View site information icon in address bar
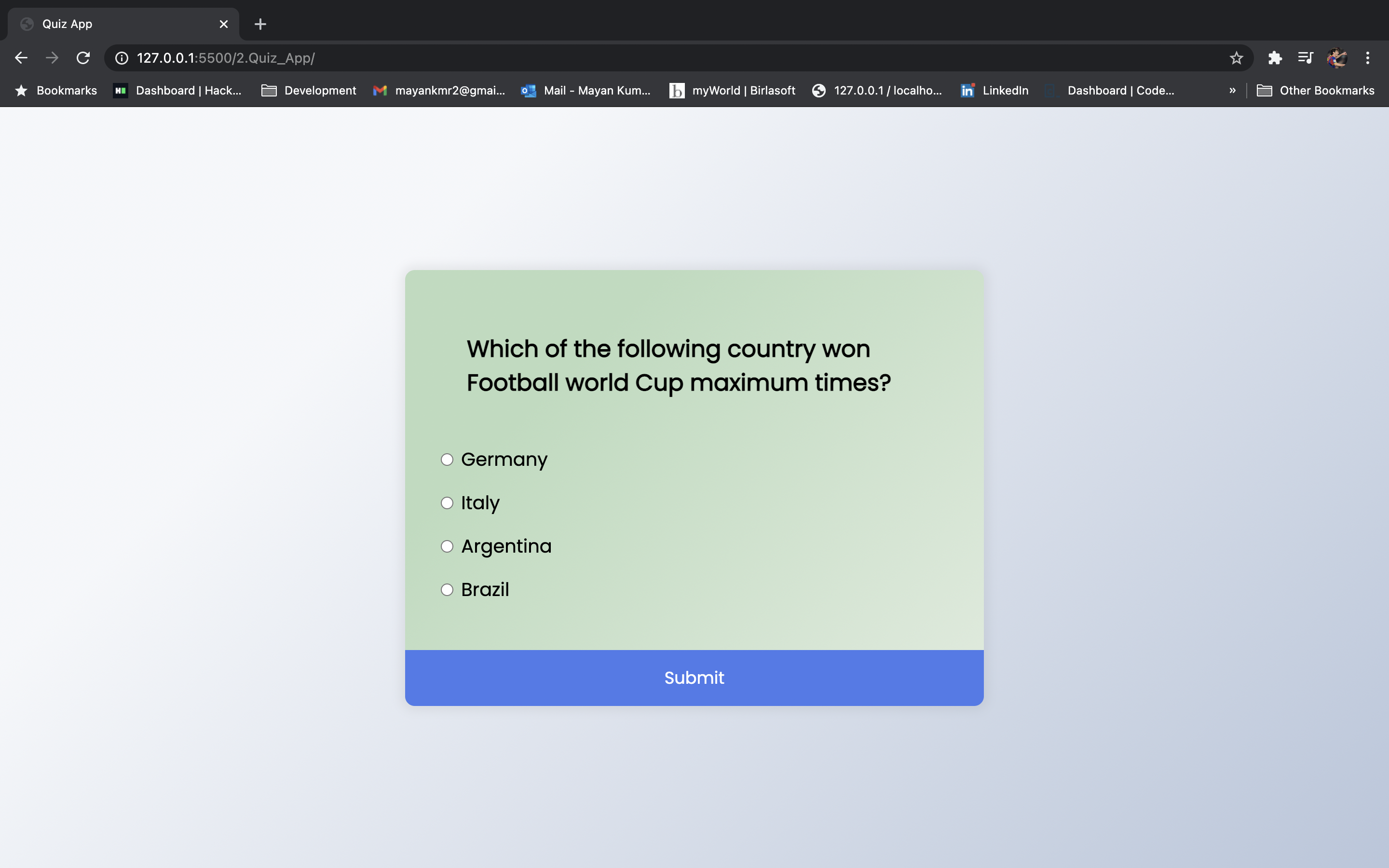Viewport: 1389px width, 868px height. pos(122,58)
